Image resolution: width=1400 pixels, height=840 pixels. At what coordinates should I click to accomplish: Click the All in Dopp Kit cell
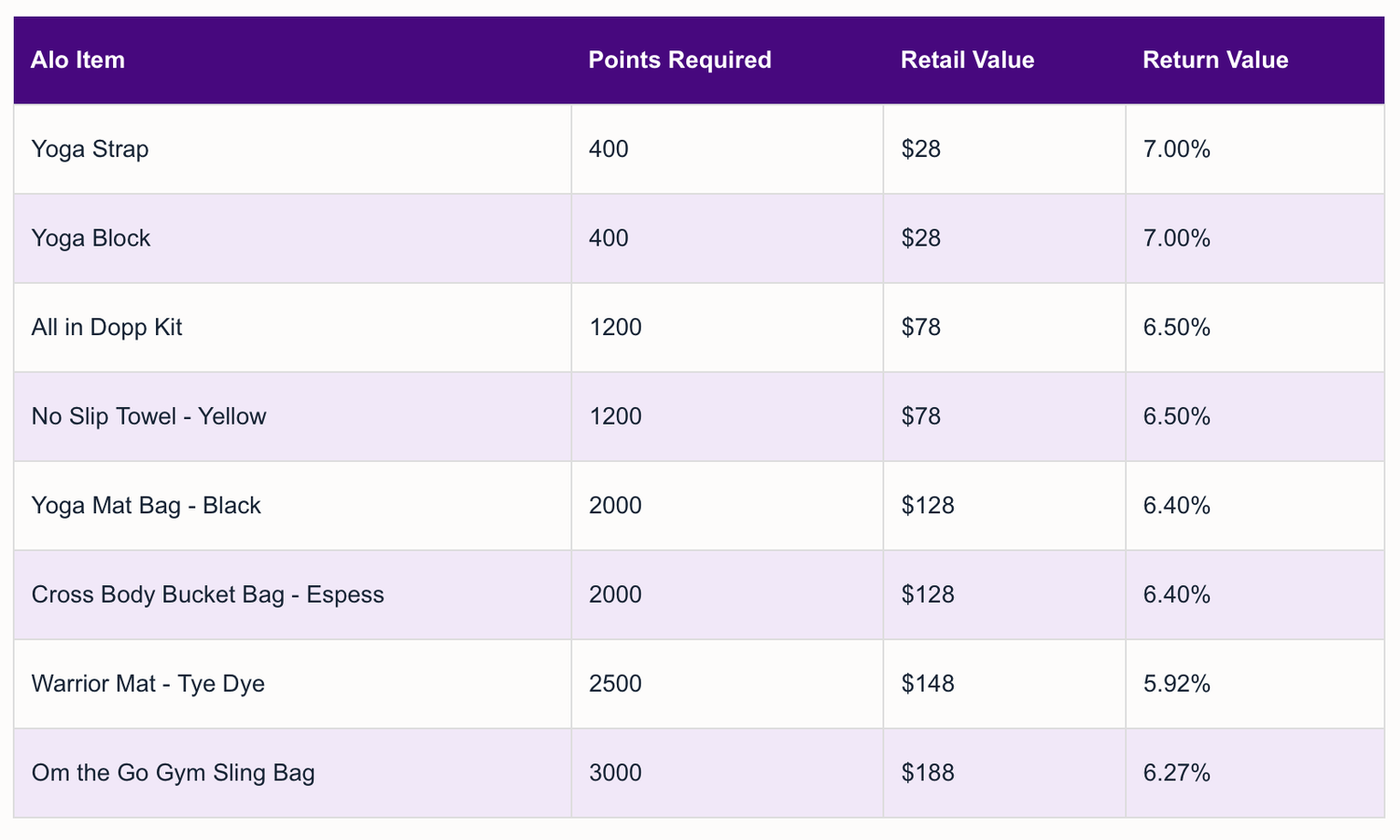(x=107, y=328)
